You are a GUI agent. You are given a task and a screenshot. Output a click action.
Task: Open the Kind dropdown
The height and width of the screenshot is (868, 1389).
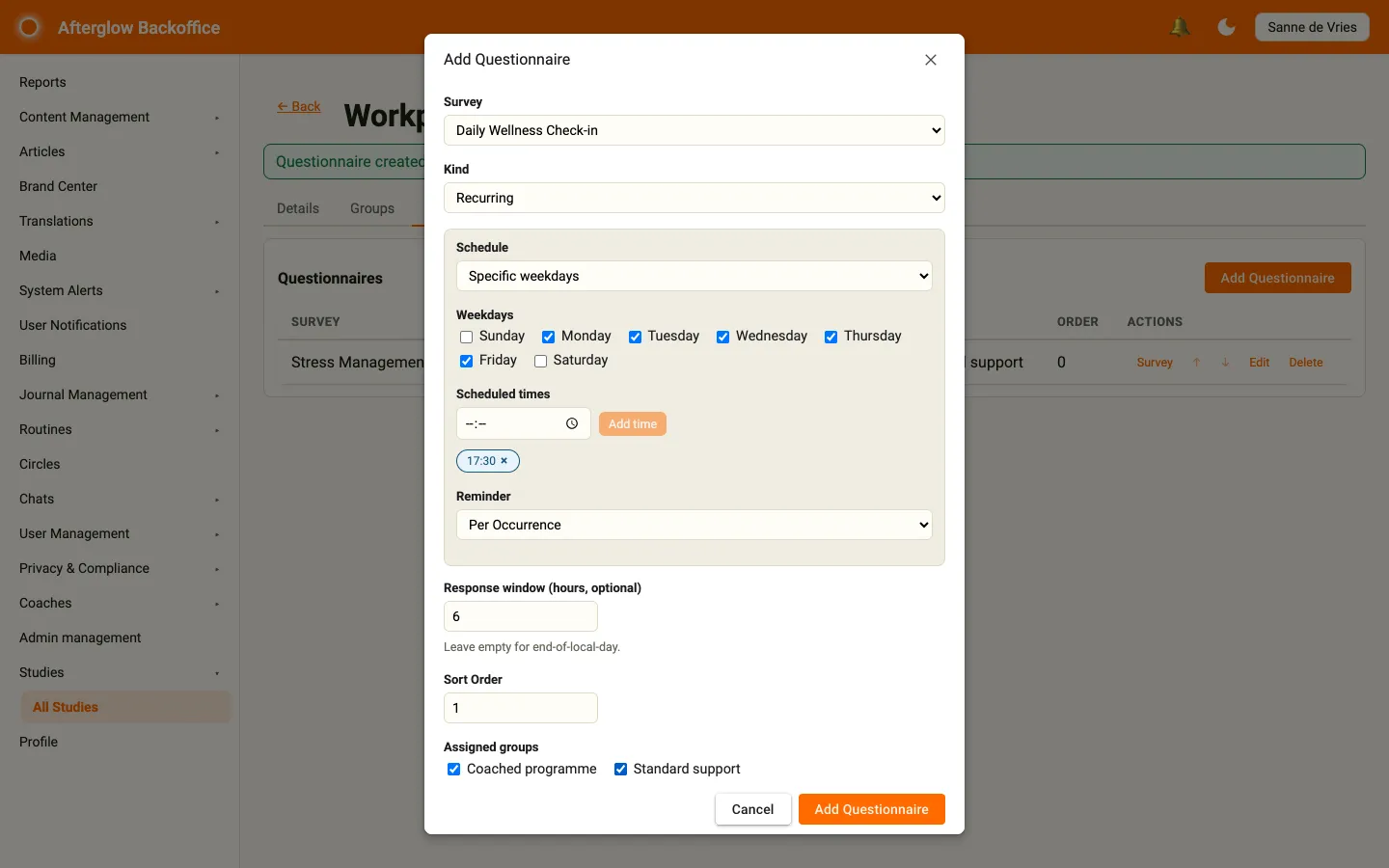pyautogui.click(x=694, y=198)
